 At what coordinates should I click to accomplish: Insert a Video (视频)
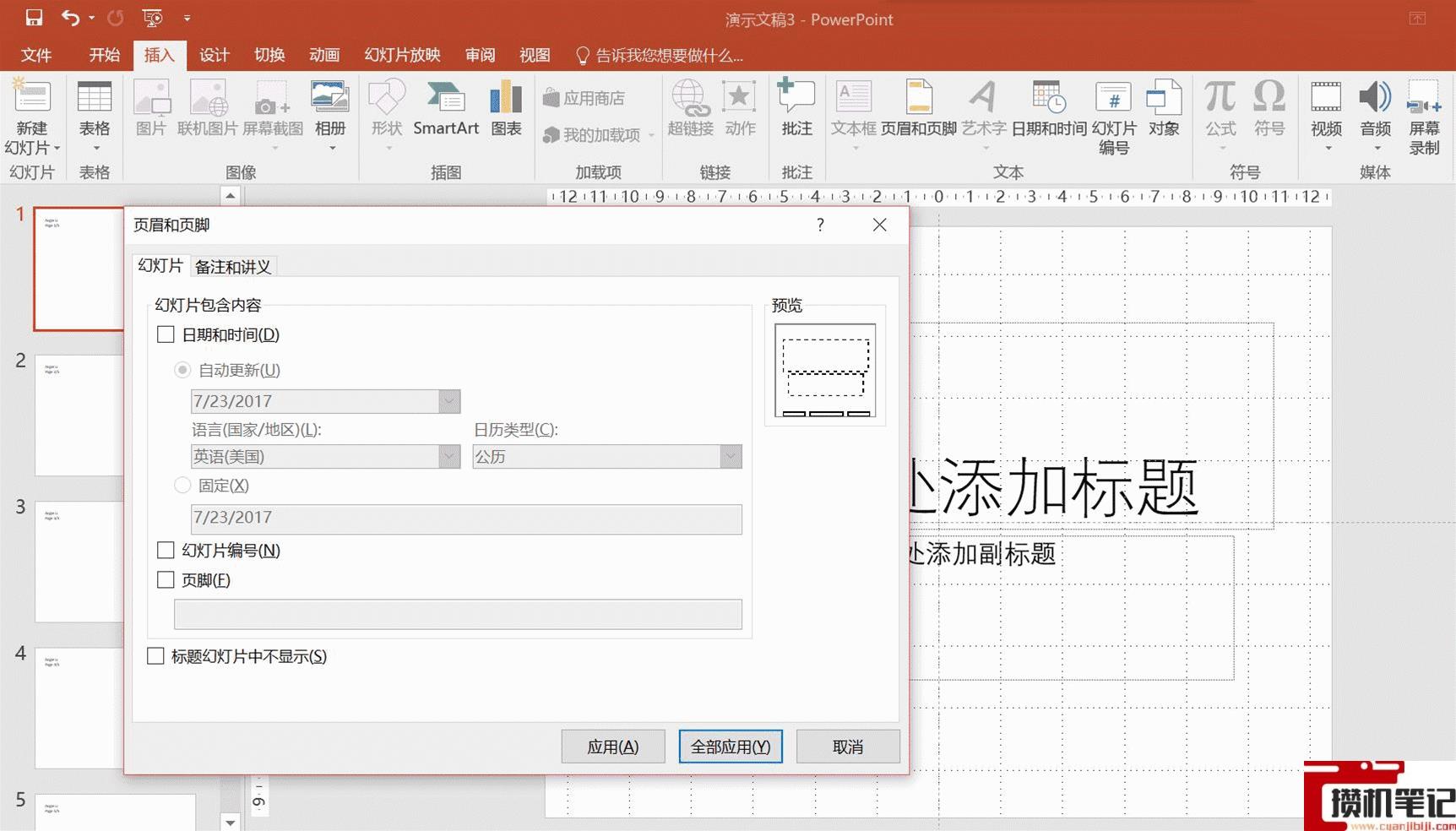point(1326,117)
